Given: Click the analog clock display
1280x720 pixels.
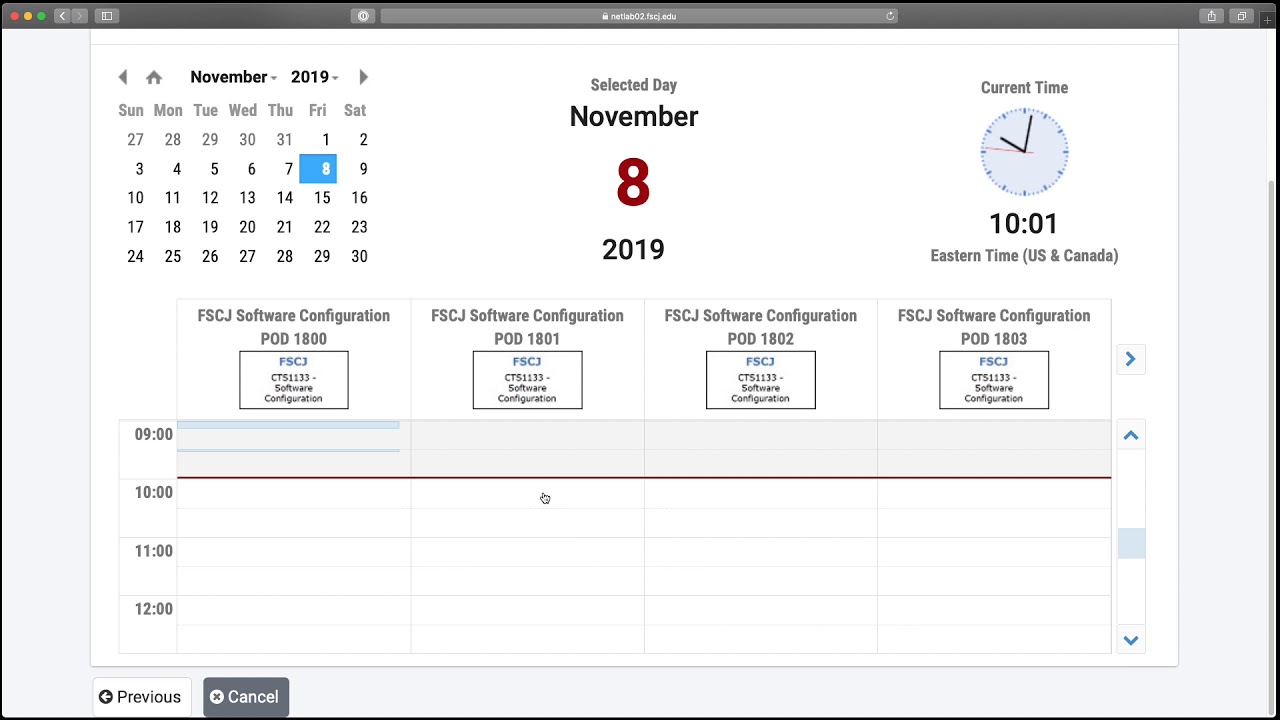Looking at the screenshot, I should (1024, 152).
